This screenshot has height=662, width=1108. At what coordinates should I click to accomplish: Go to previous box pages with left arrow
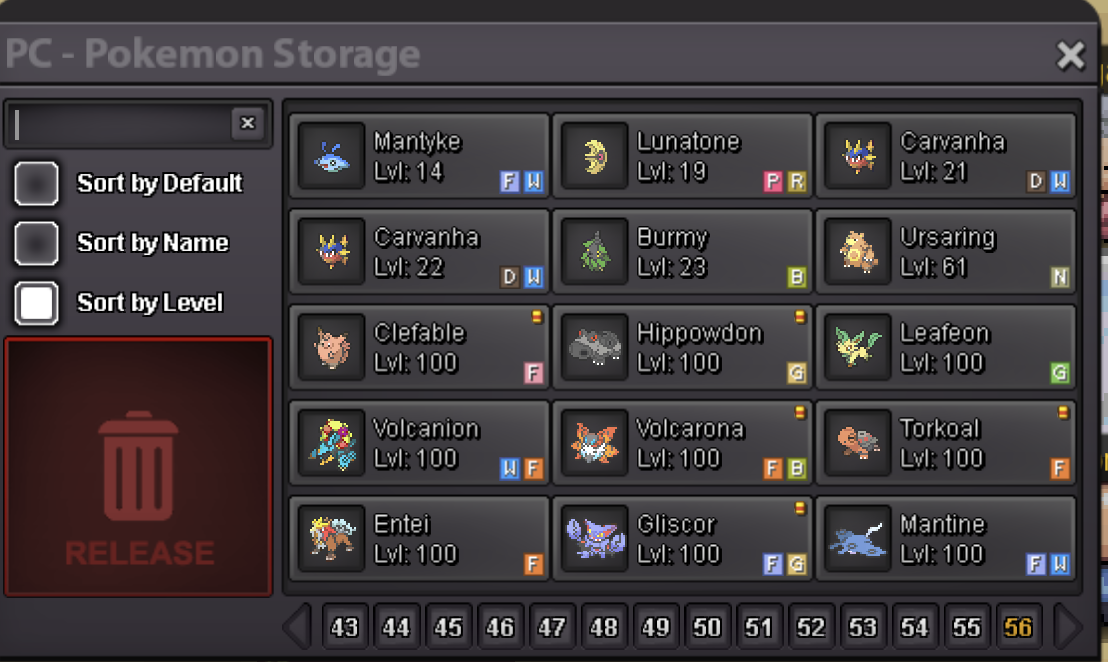click(297, 627)
